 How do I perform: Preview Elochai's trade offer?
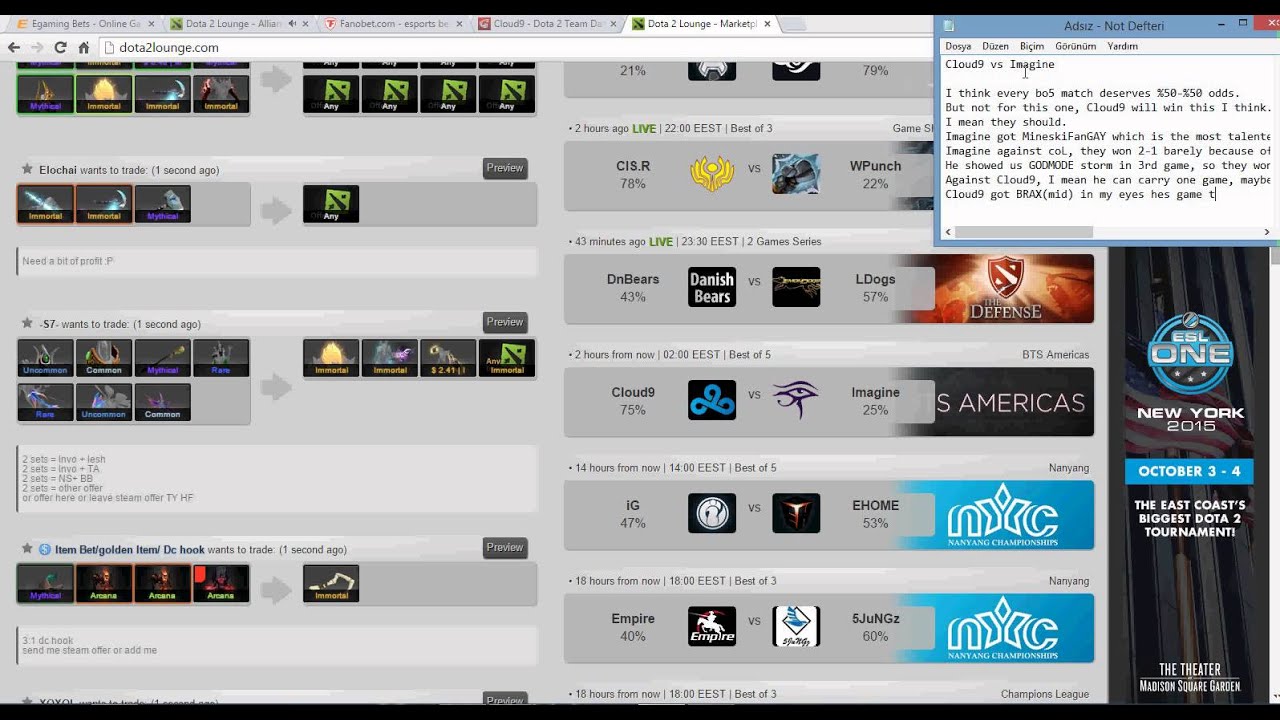click(505, 168)
